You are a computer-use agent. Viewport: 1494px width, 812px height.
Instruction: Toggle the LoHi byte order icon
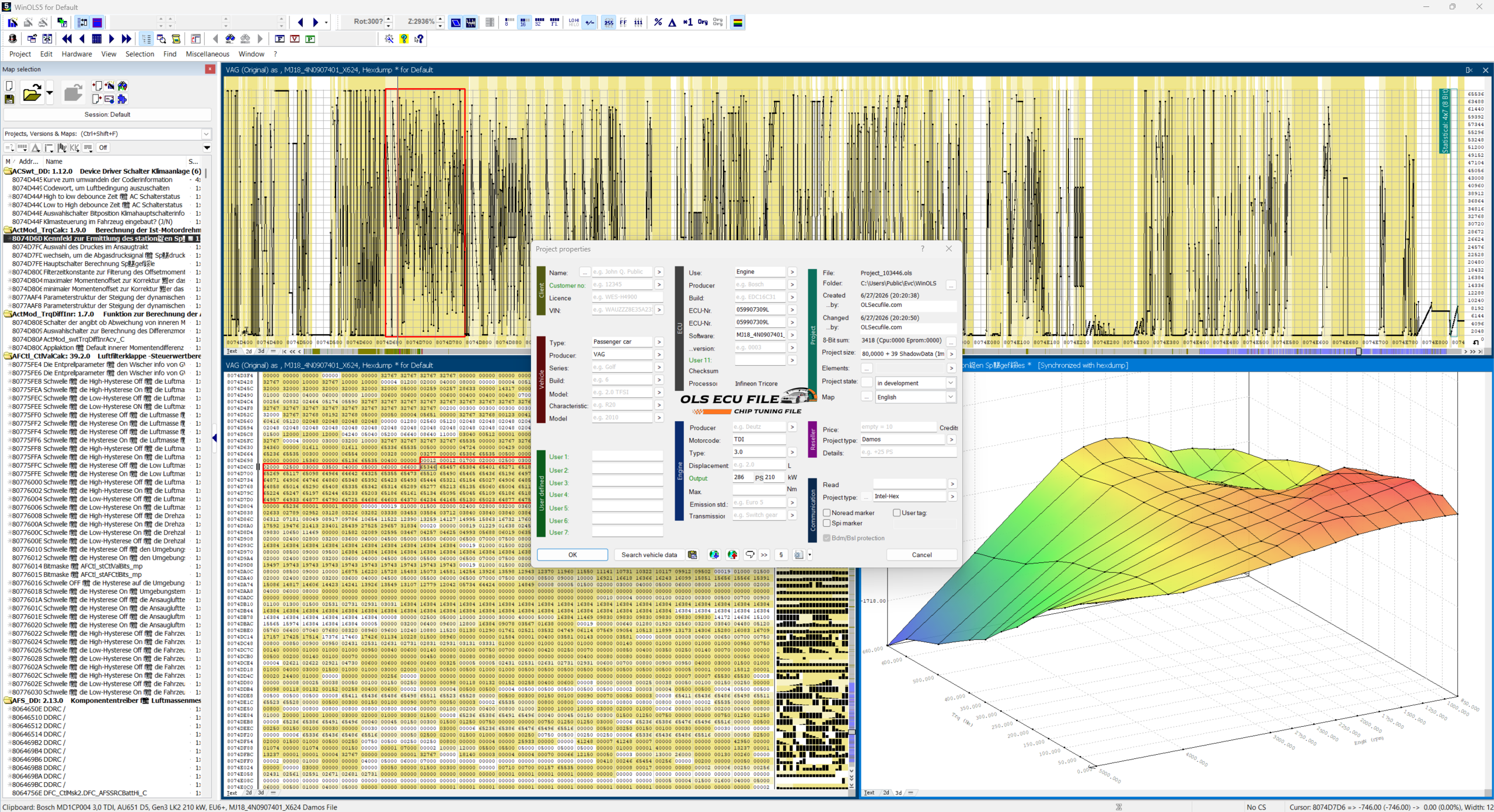pyautogui.click(x=574, y=22)
